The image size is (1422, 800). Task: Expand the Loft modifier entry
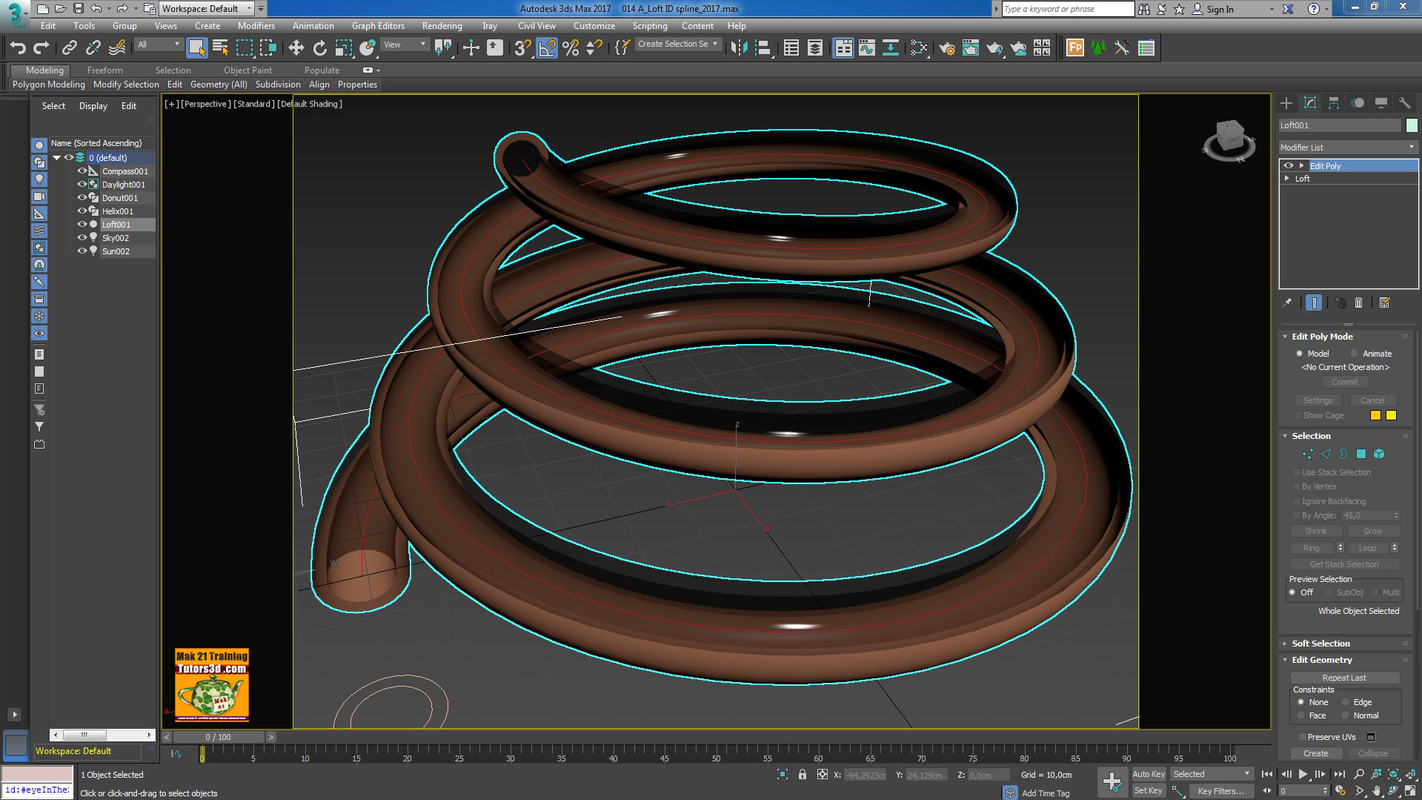[x=1286, y=178]
